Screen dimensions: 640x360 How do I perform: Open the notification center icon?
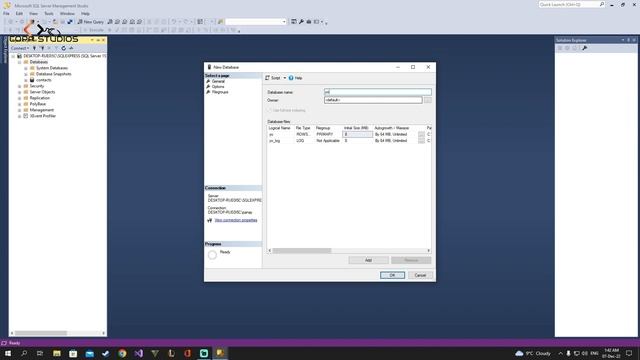[x=629, y=353]
